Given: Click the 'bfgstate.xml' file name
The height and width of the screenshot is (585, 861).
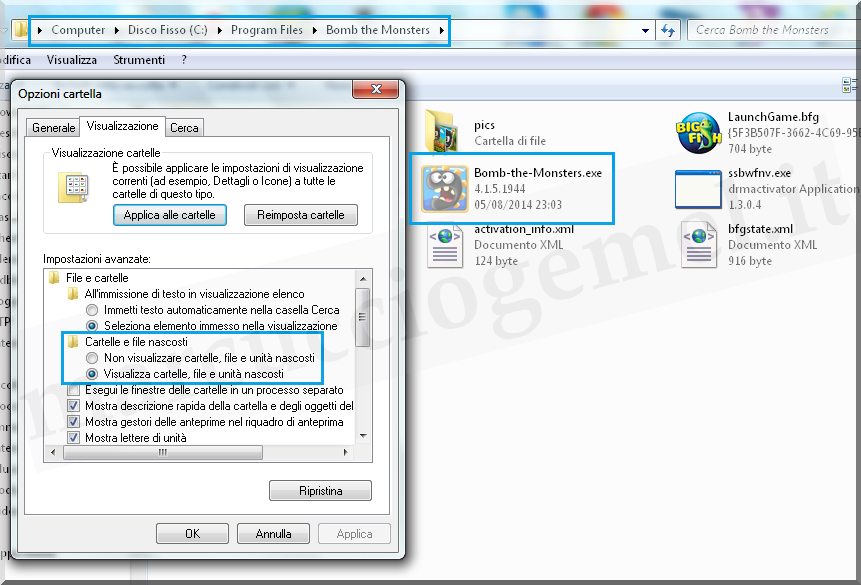Looking at the screenshot, I should (x=760, y=229).
